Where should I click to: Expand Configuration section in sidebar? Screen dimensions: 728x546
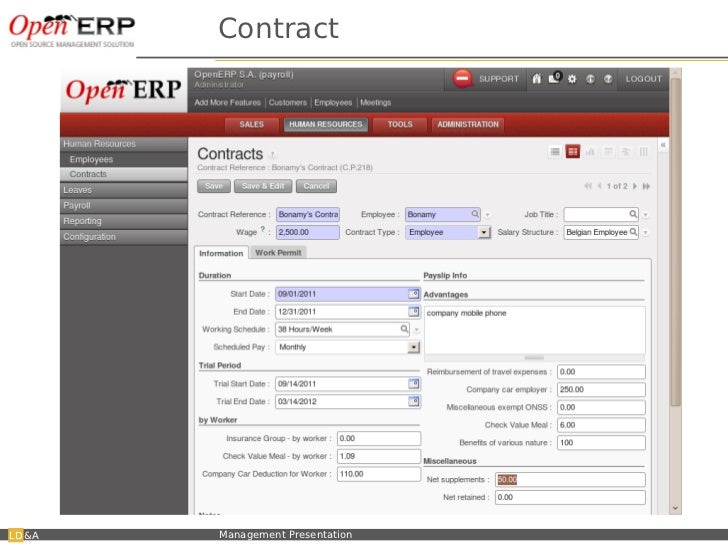point(124,237)
